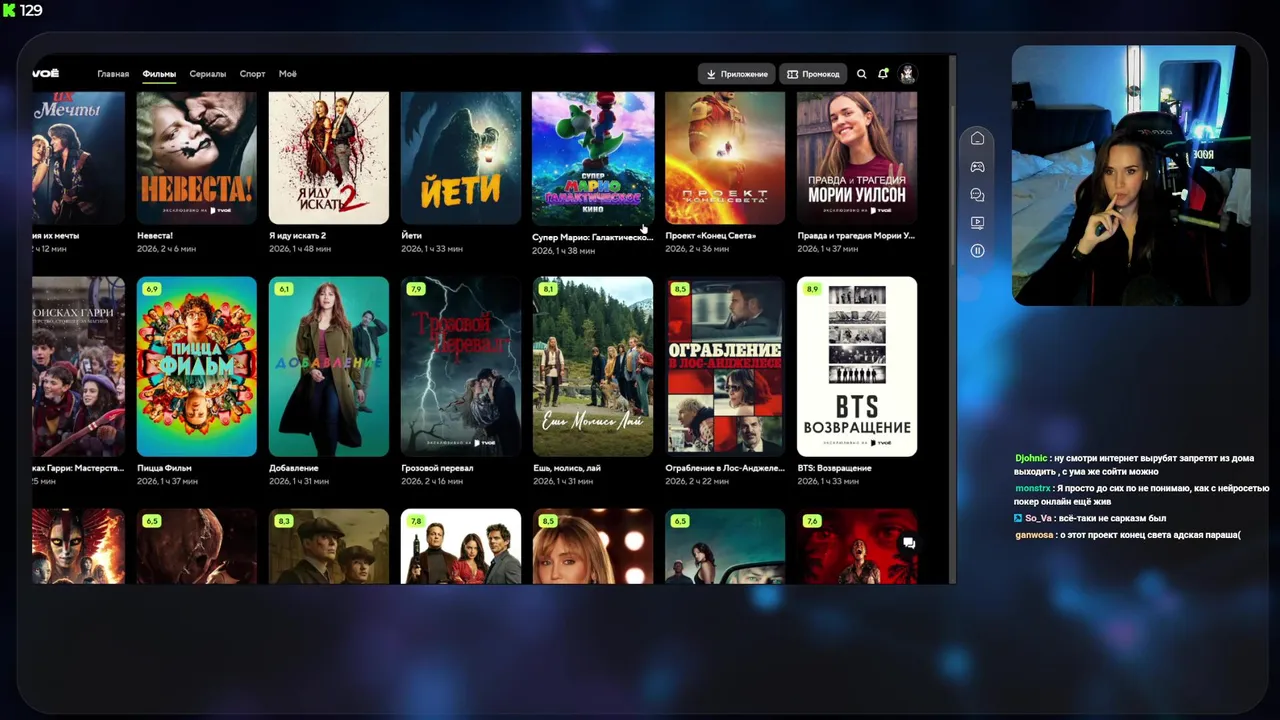The height and width of the screenshot is (720, 1280).
Task: Click the title 'BTS: Возвращение'
Action: coord(834,468)
